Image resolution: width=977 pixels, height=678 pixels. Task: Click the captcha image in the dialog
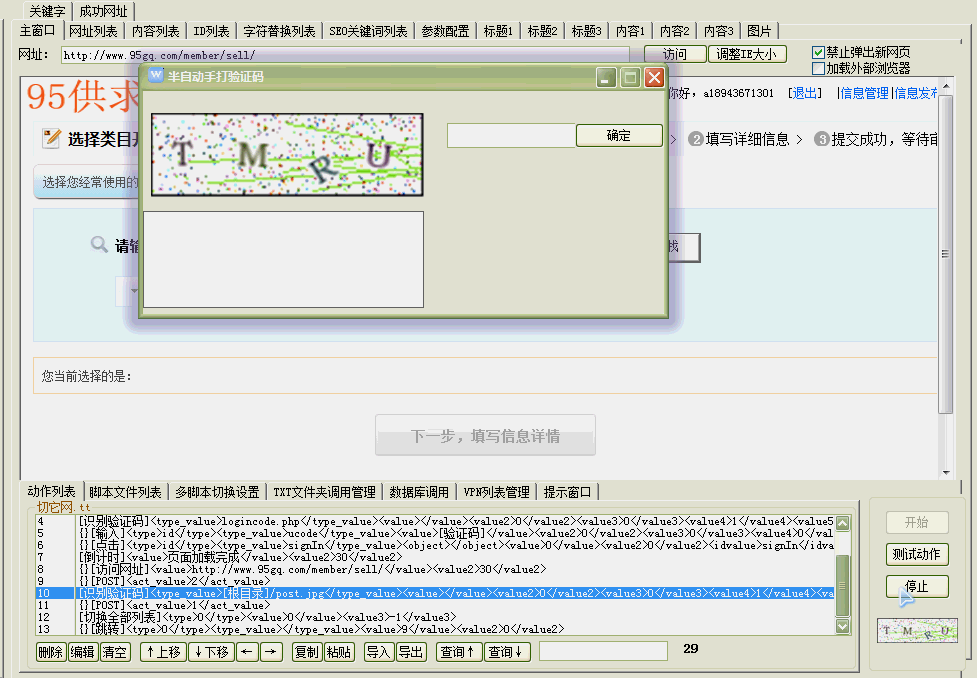287,155
